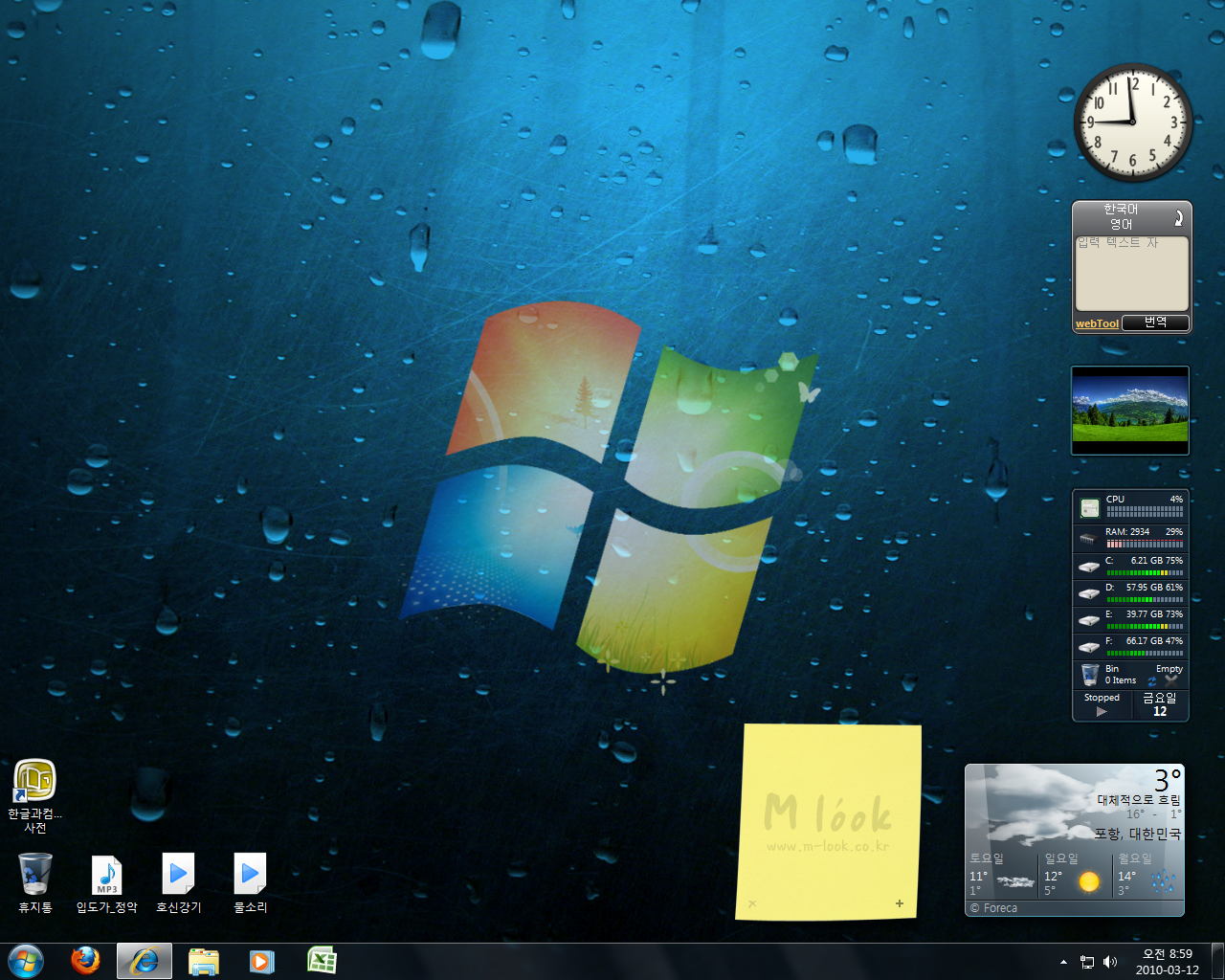Click the D: drive icon in gadget

point(1089,593)
